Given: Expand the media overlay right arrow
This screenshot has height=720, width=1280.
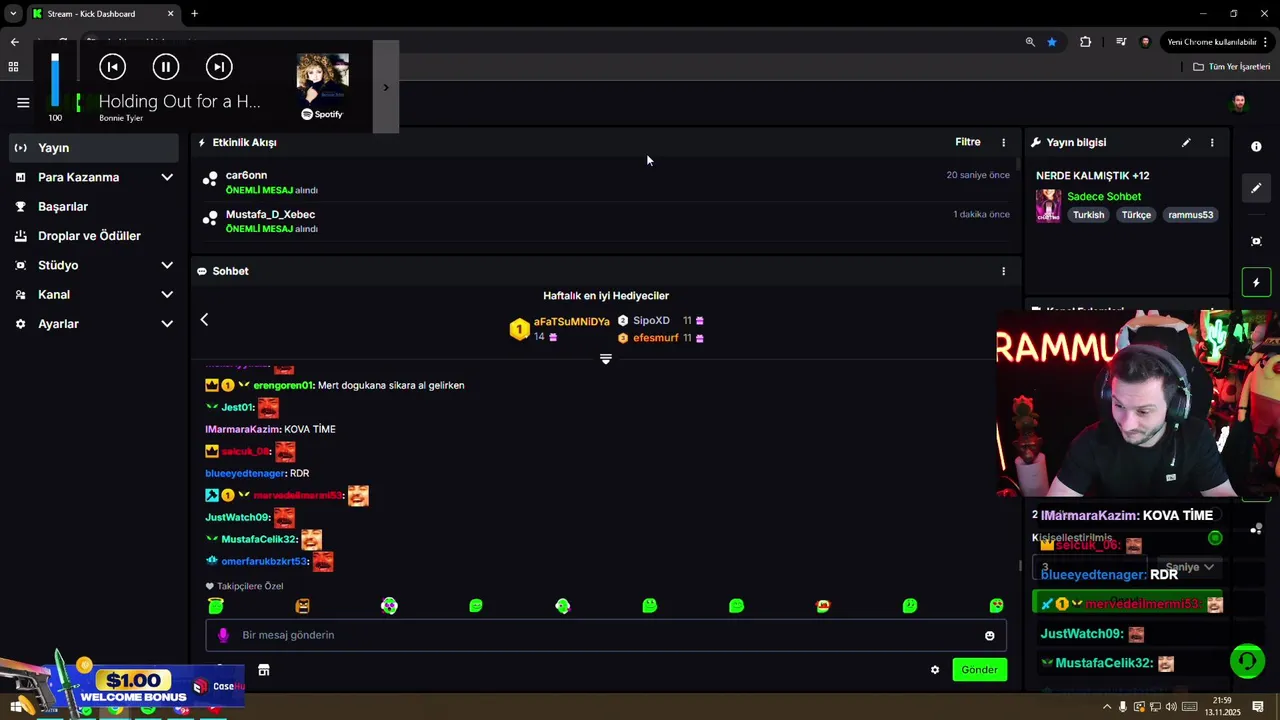Looking at the screenshot, I should (x=386, y=87).
